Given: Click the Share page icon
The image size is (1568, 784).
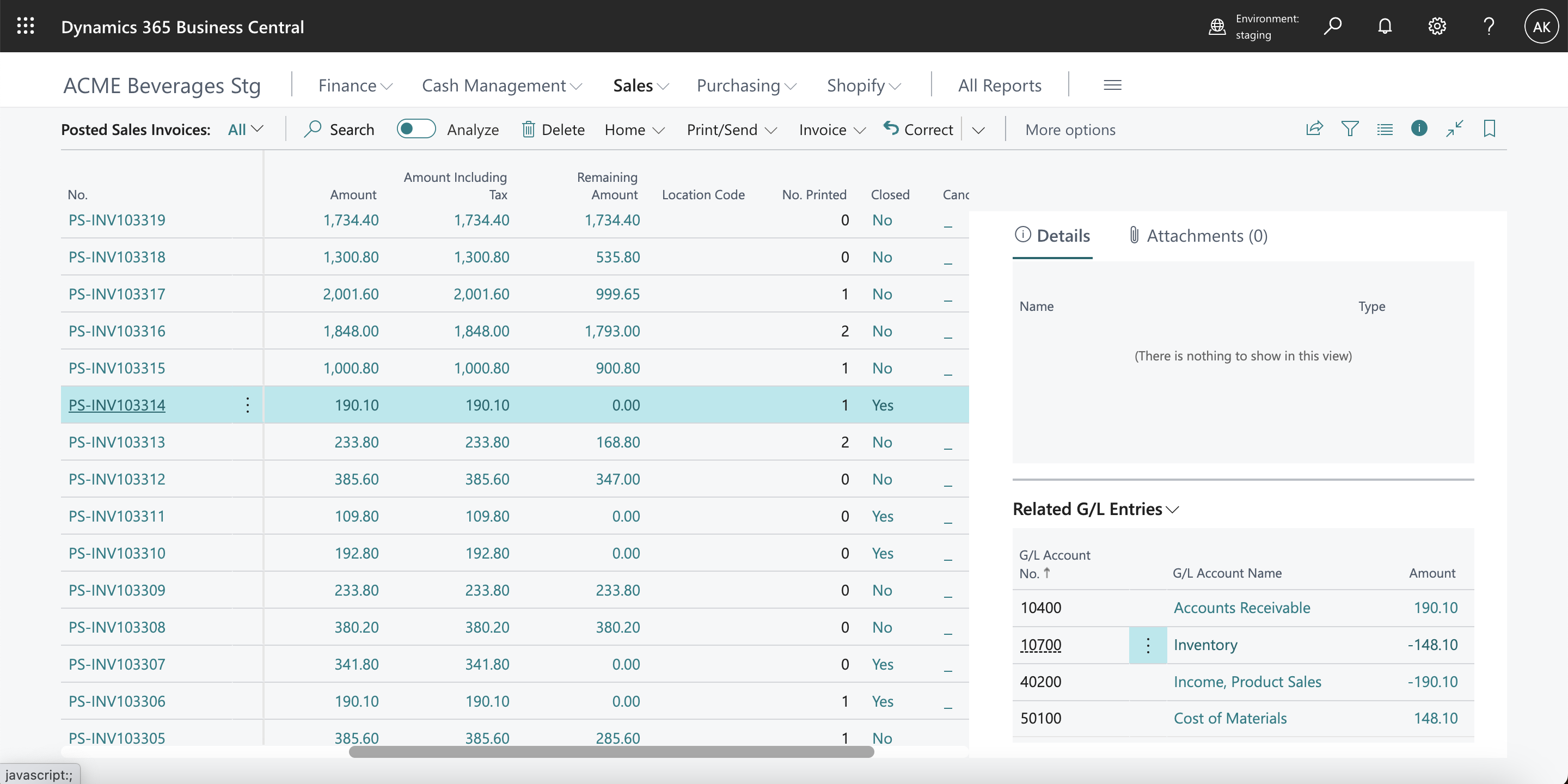Looking at the screenshot, I should [x=1314, y=128].
